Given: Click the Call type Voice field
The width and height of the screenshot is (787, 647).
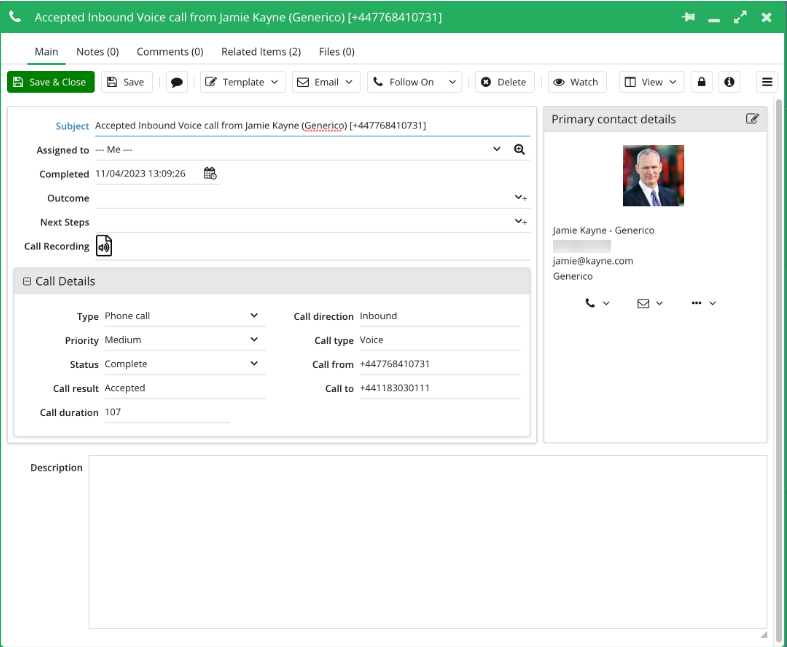Looking at the screenshot, I should (x=440, y=340).
